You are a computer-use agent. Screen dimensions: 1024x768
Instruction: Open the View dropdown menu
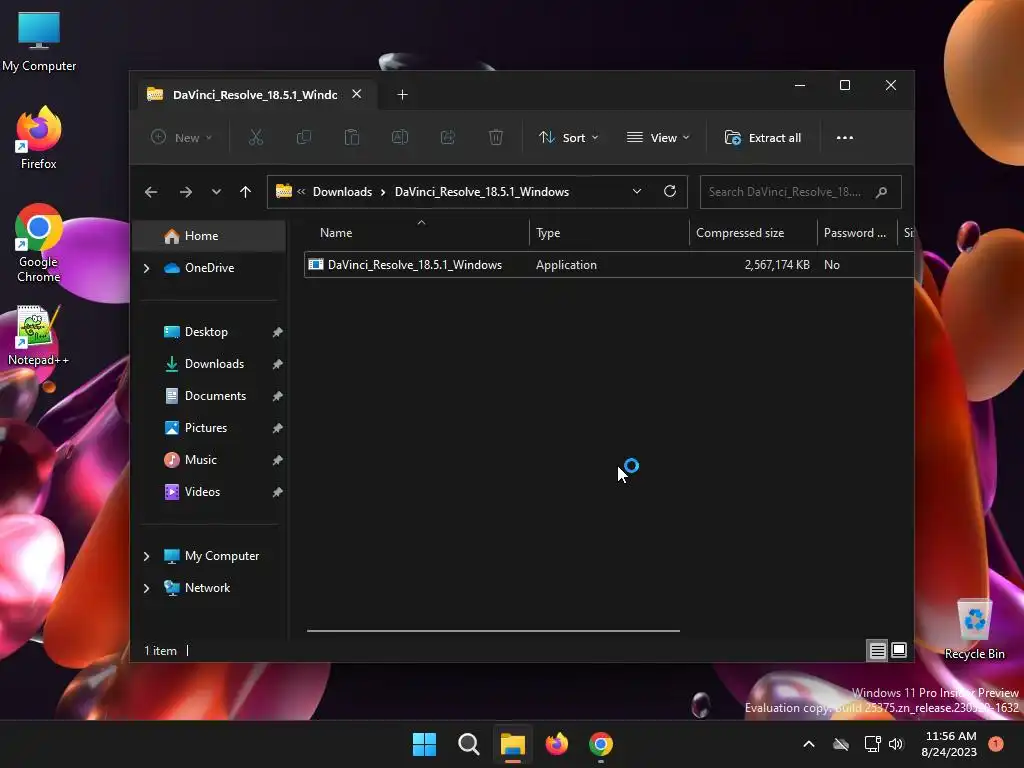click(x=658, y=138)
